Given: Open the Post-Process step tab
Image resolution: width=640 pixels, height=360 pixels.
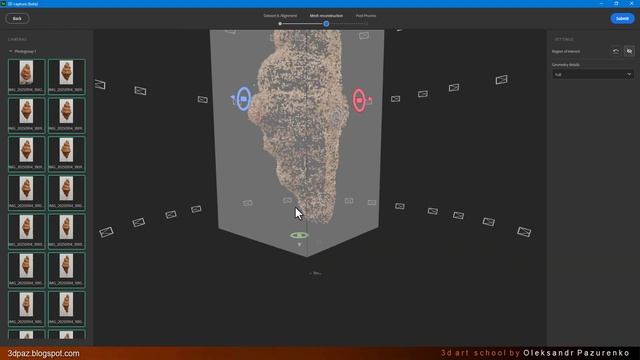Looking at the screenshot, I should click(x=366, y=16).
